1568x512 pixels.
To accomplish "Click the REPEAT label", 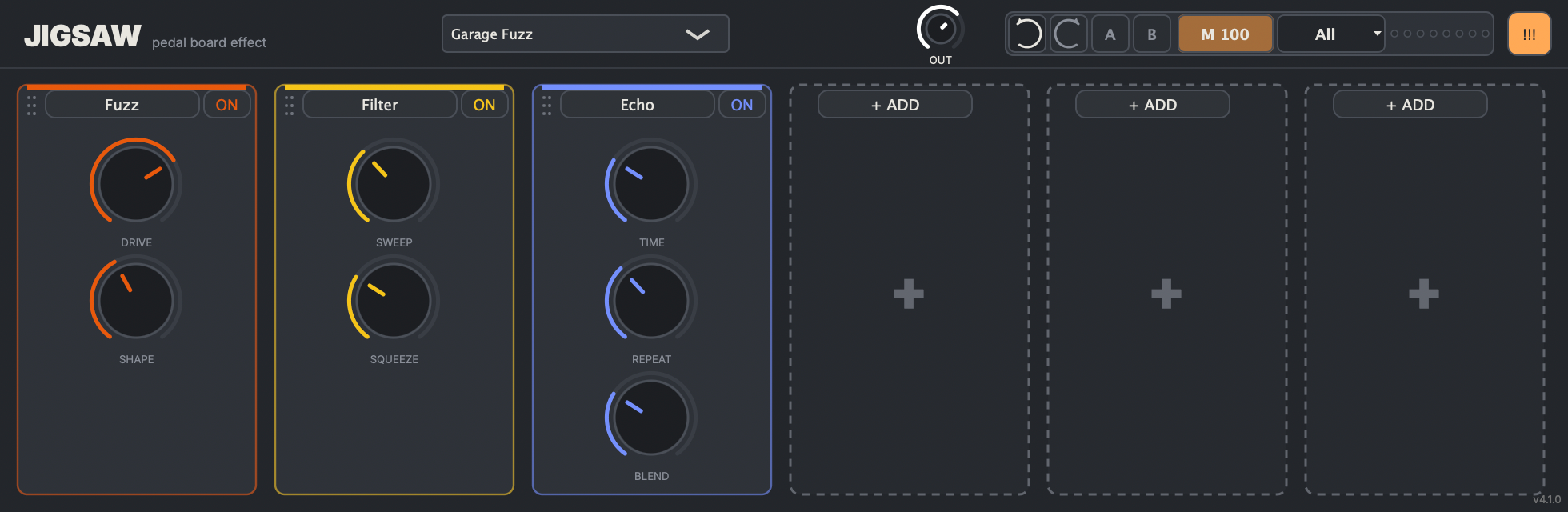I will [x=651, y=359].
